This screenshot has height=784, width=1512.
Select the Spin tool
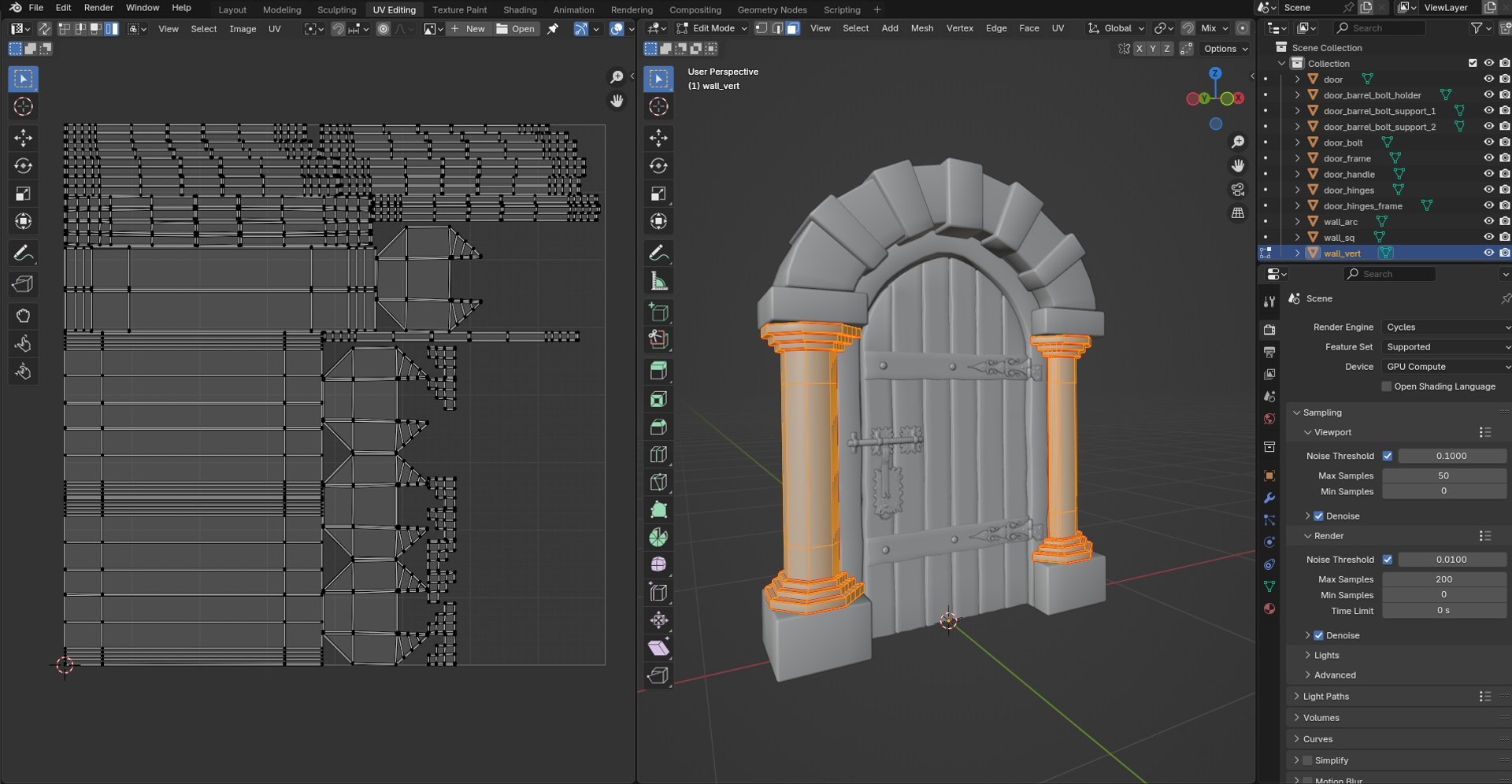[x=659, y=538]
